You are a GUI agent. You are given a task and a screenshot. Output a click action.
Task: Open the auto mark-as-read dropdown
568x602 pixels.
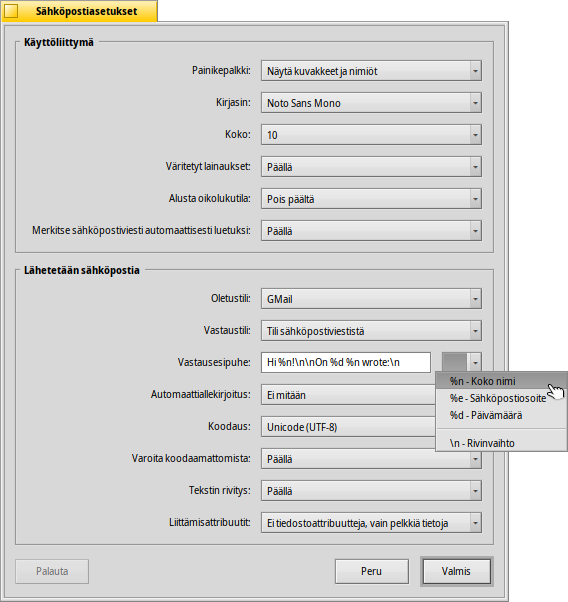[371, 231]
